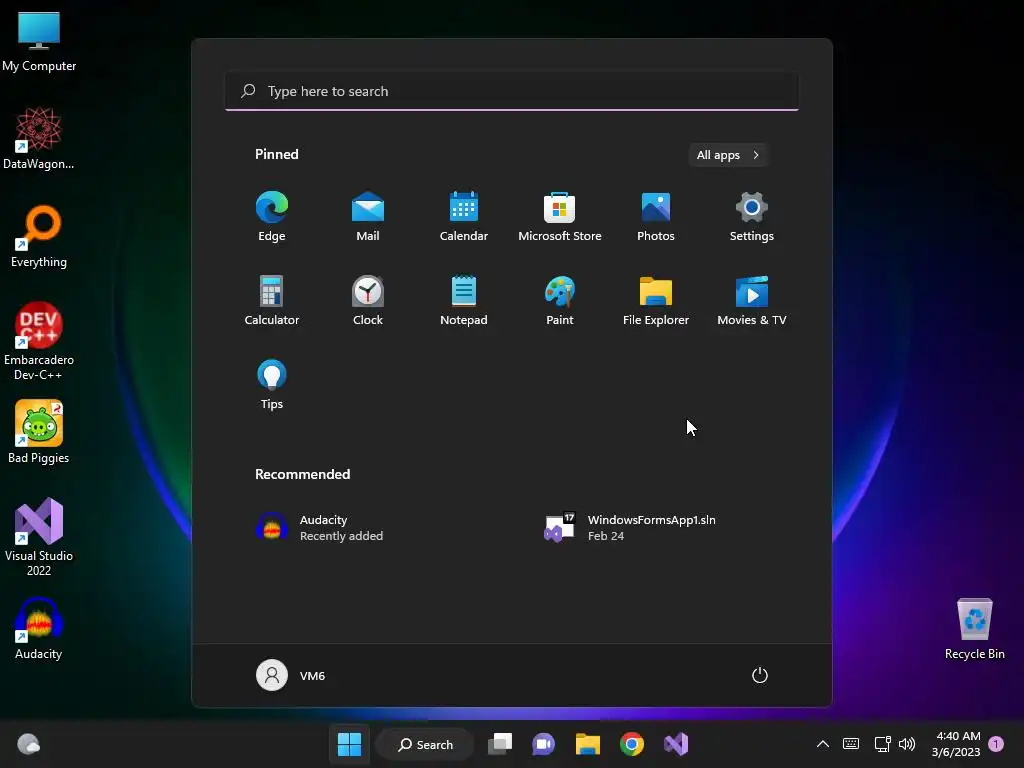Open the notification badge on taskbar
Screen dimensions: 1024x768
coord(996,744)
